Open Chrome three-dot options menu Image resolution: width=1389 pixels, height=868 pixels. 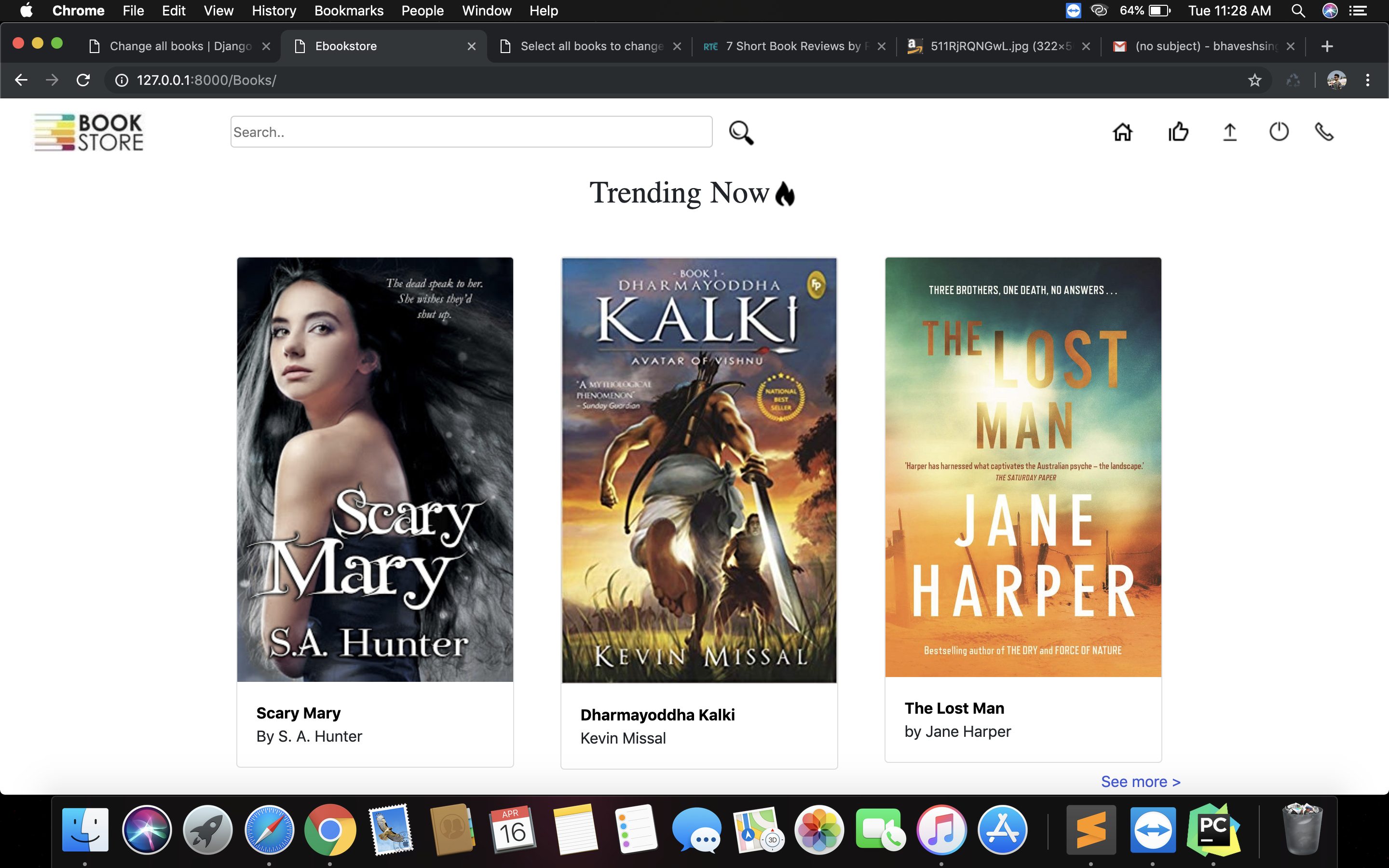click(x=1368, y=81)
